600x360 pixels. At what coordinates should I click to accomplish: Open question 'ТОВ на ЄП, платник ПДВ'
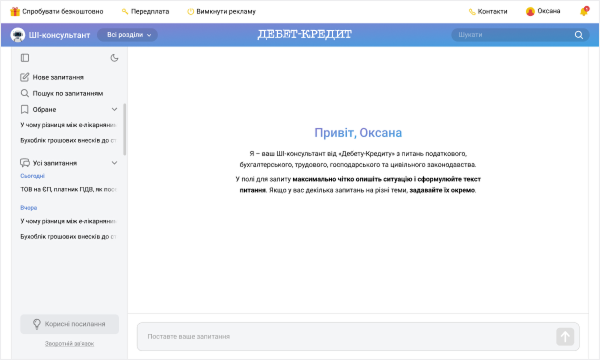click(68, 189)
